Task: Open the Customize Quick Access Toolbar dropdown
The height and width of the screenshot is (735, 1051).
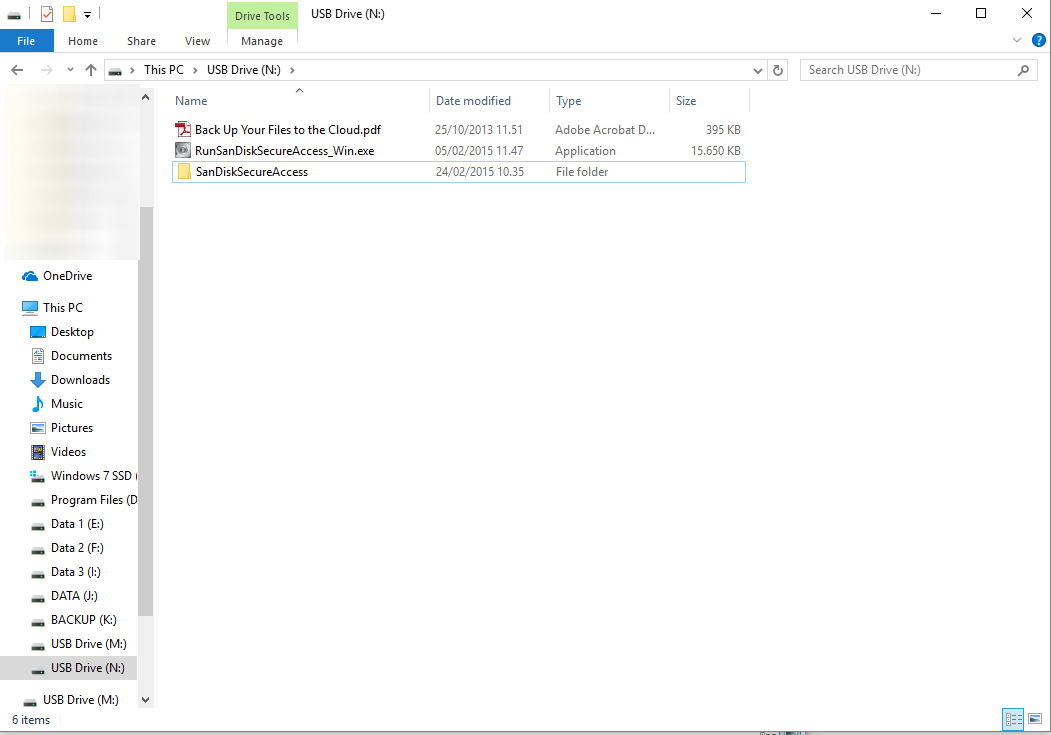Action: (87, 14)
